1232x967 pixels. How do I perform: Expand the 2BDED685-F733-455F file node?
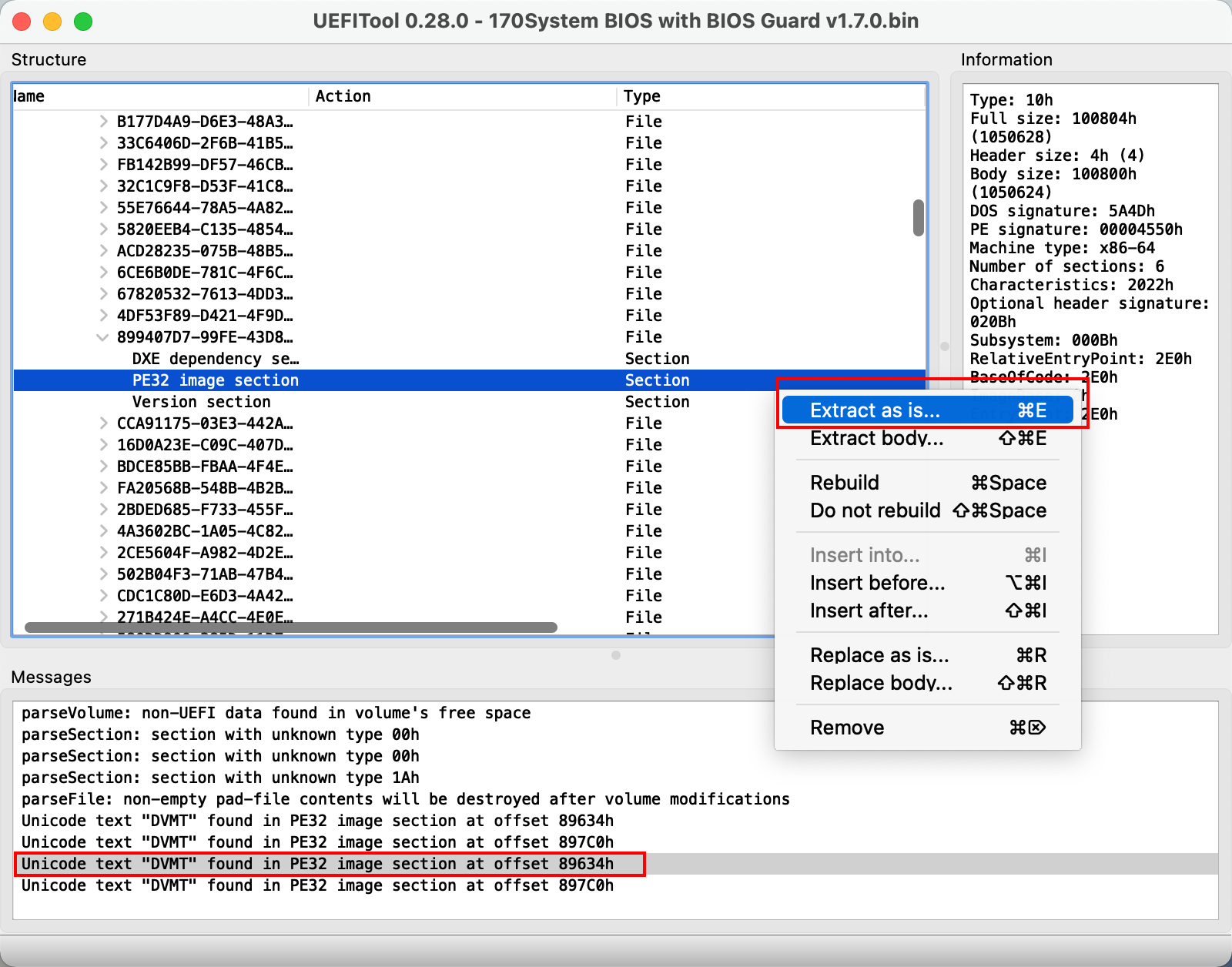(103, 510)
